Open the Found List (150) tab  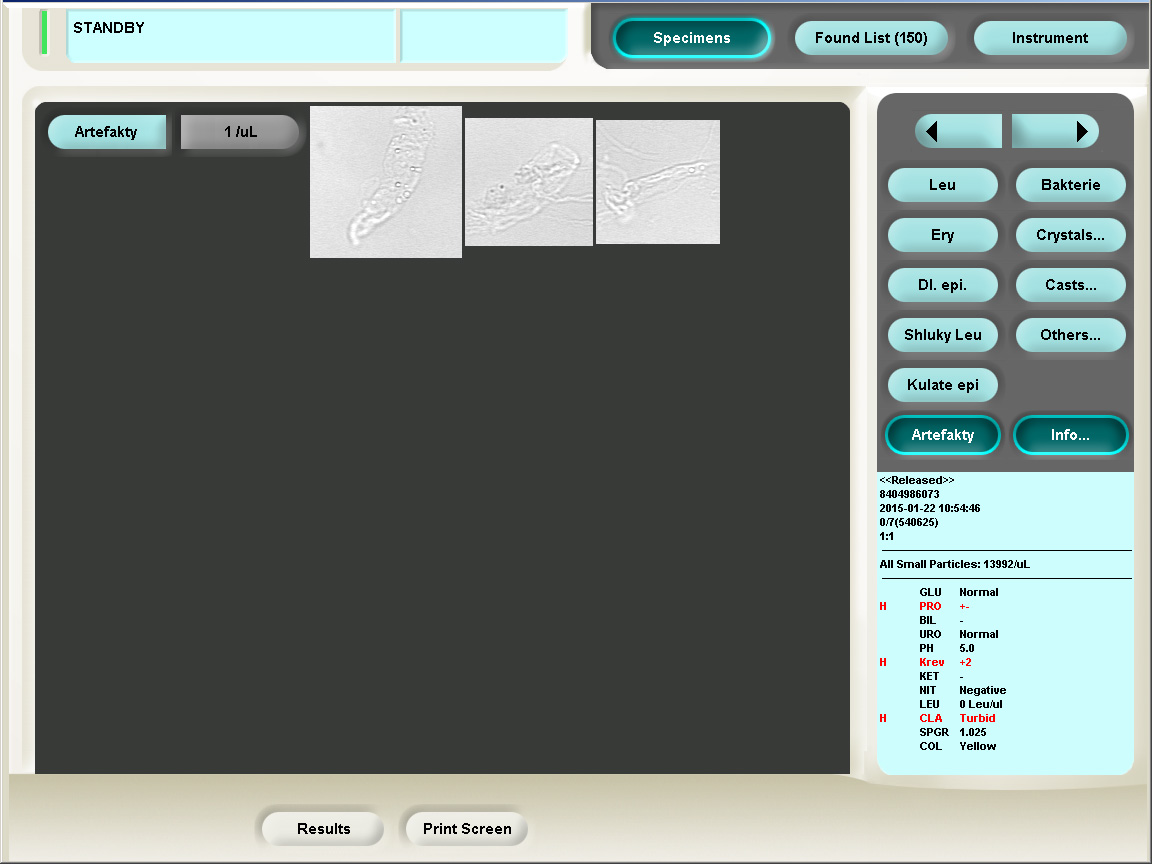(871, 38)
